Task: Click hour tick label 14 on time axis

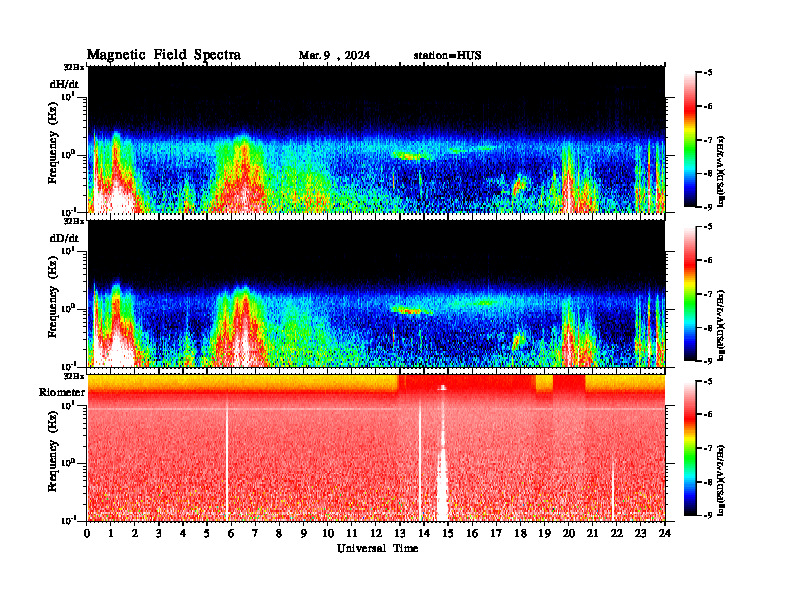Action: tap(424, 533)
